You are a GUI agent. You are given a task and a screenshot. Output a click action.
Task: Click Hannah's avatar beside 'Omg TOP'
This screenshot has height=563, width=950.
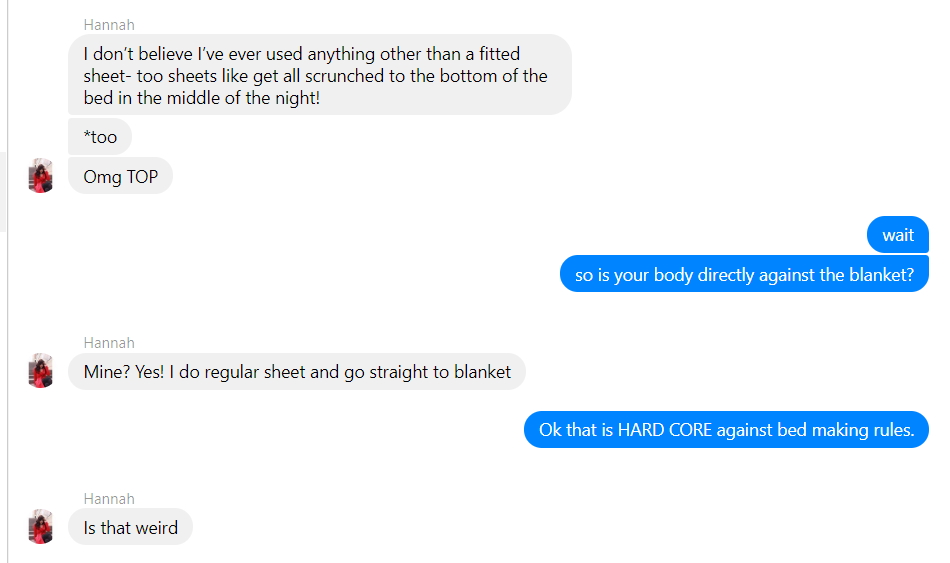41,176
